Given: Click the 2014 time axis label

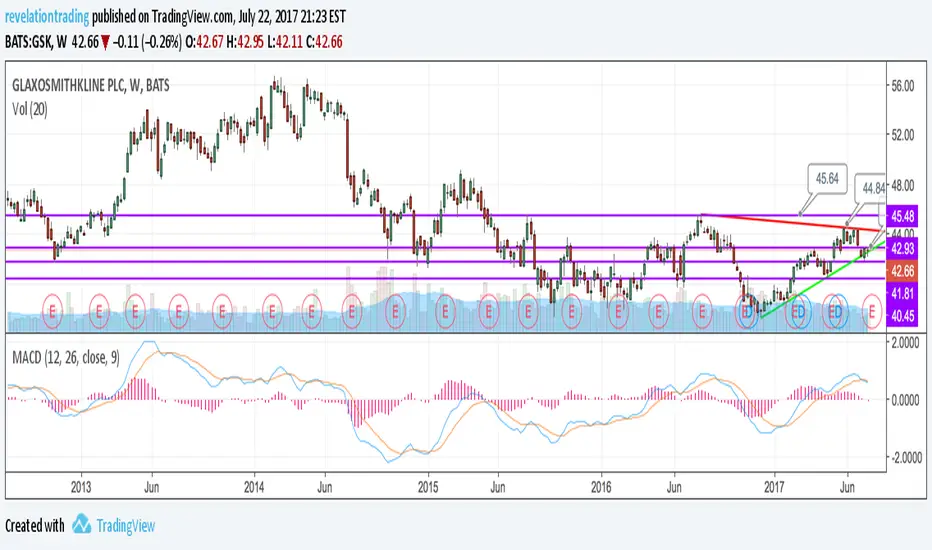Looking at the screenshot, I should click(254, 488).
